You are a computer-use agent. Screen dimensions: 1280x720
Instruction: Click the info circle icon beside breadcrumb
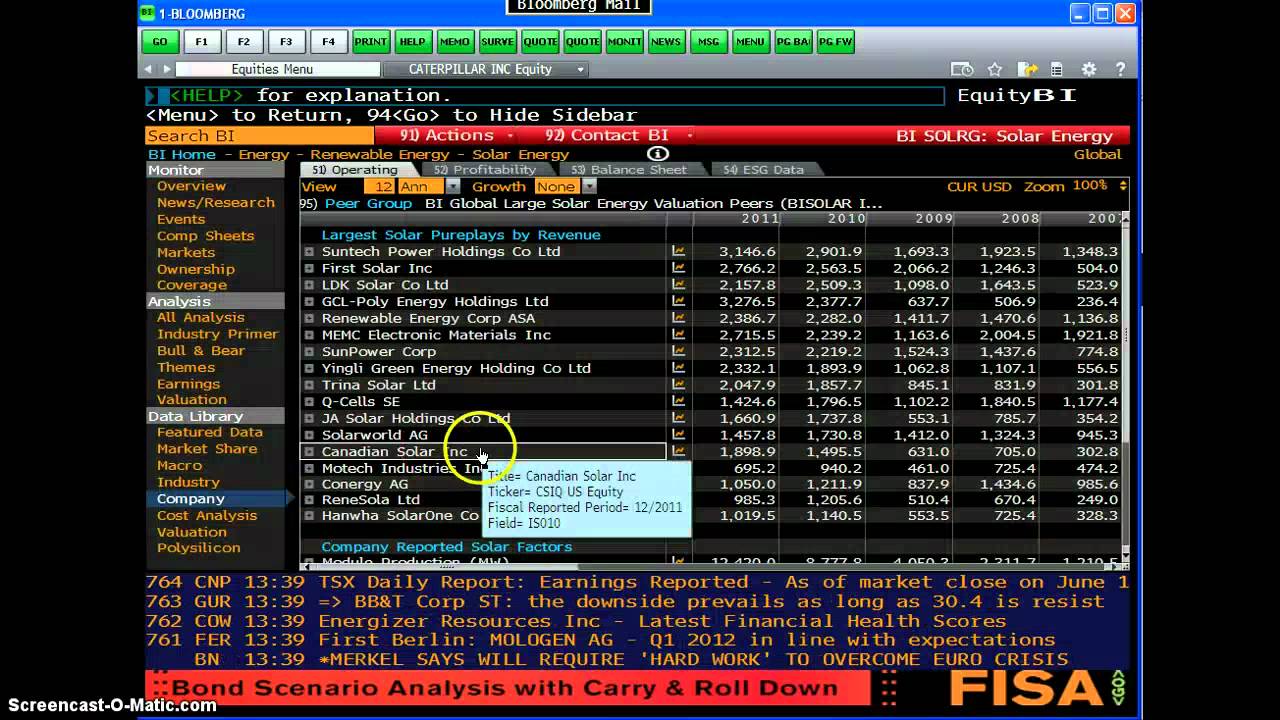(x=657, y=153)
